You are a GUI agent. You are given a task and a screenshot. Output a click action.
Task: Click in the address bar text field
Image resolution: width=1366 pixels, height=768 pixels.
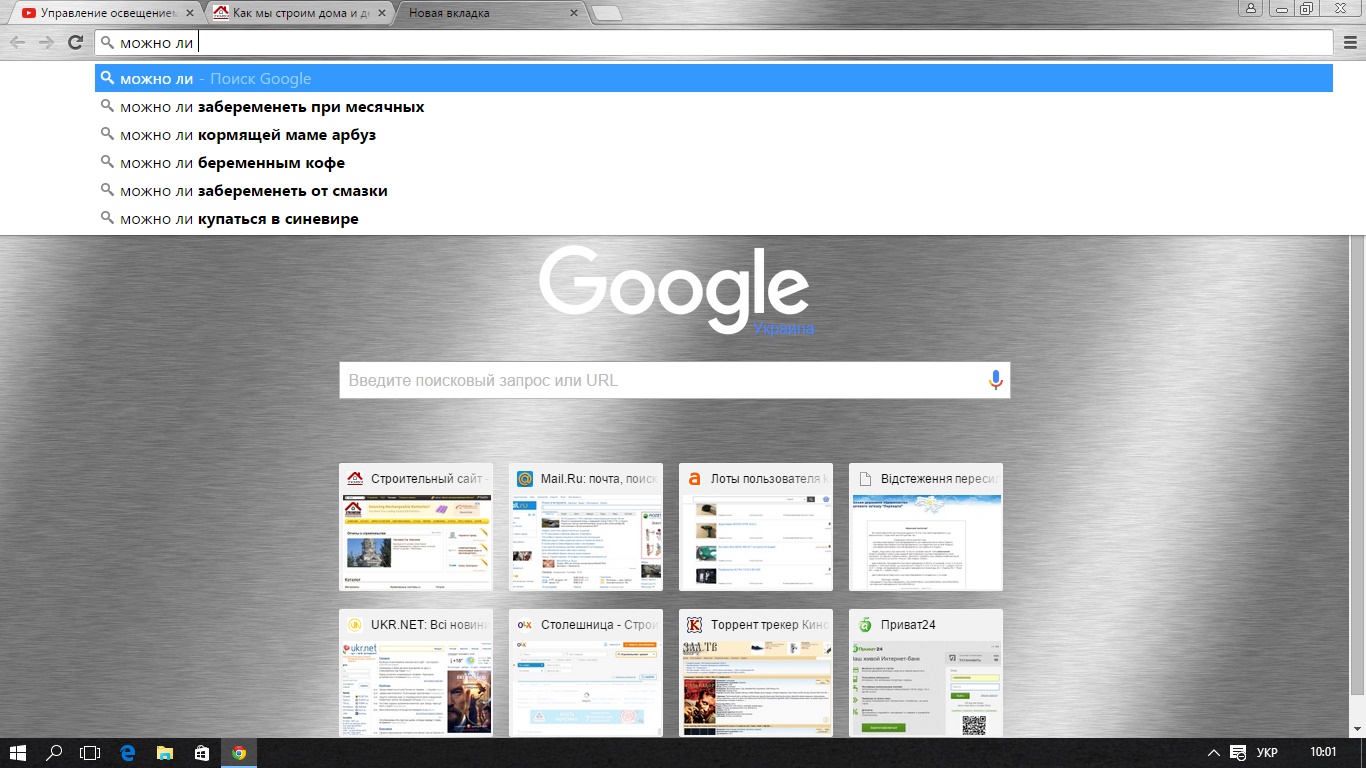(x=714, y=42)
